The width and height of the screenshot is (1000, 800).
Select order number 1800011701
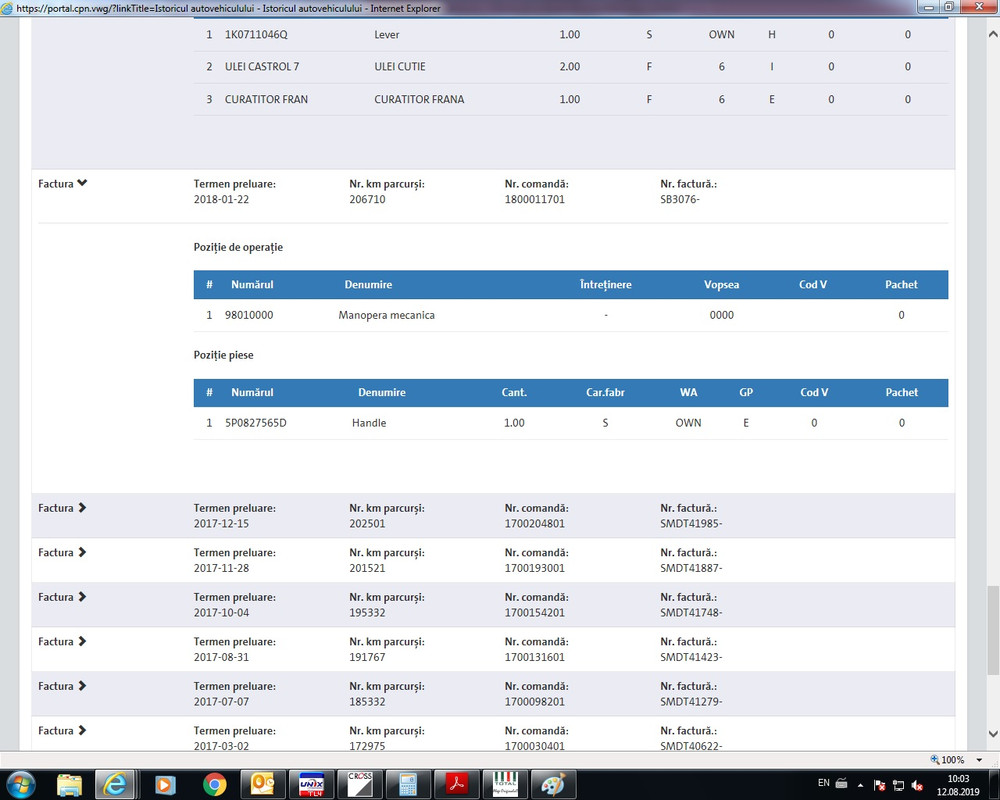pyautogui.click(x=534, y=200)
